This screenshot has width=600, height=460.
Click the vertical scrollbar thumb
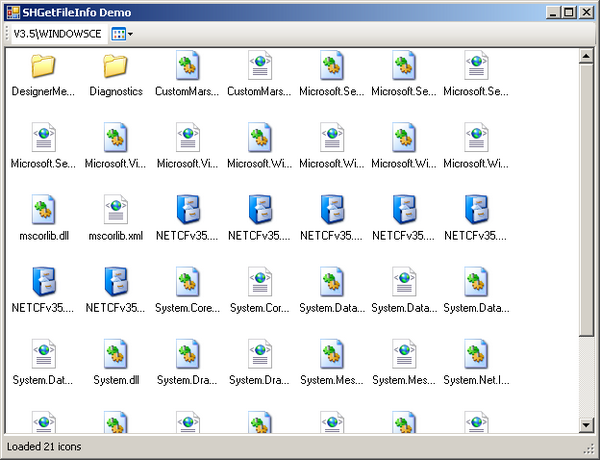tap(586, 200)
